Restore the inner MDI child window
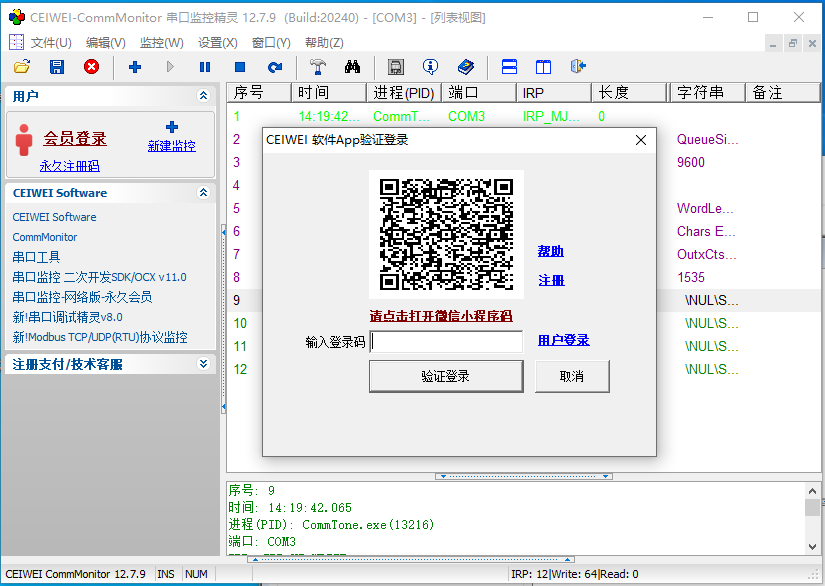 (792, 44)
